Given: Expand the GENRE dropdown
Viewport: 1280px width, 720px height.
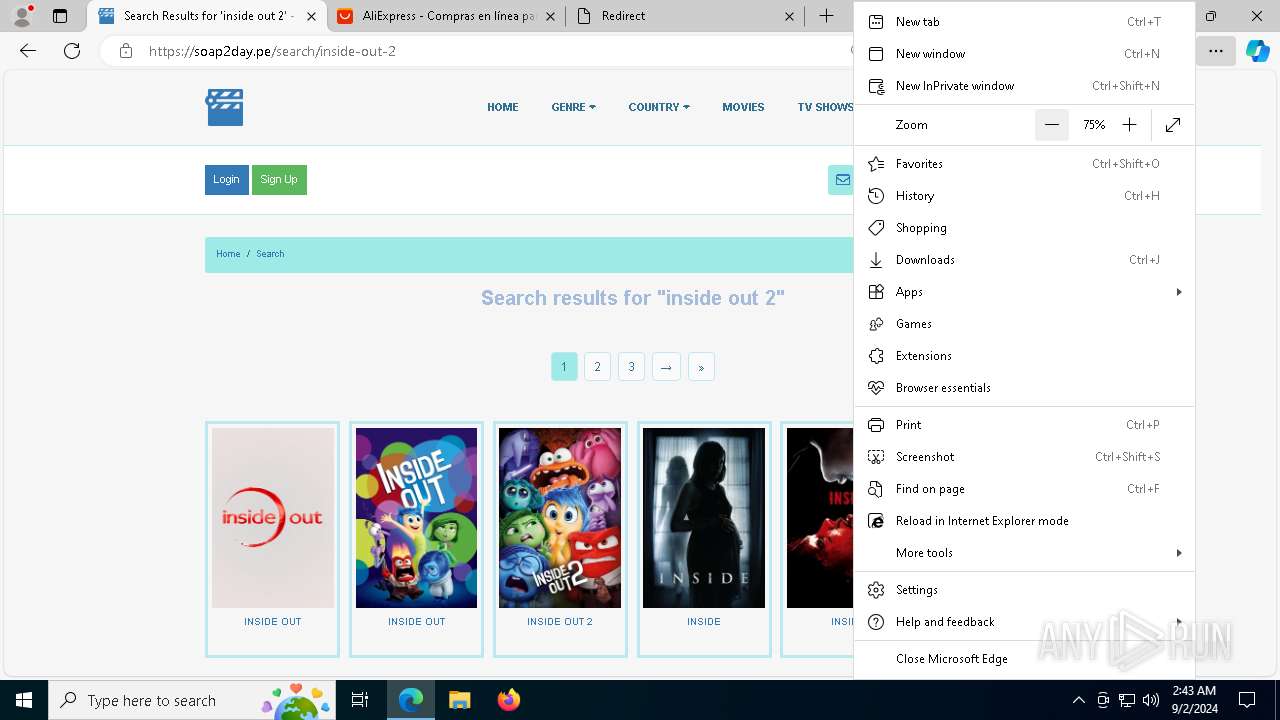Looking at the screenshot, I should click(573, 107).
